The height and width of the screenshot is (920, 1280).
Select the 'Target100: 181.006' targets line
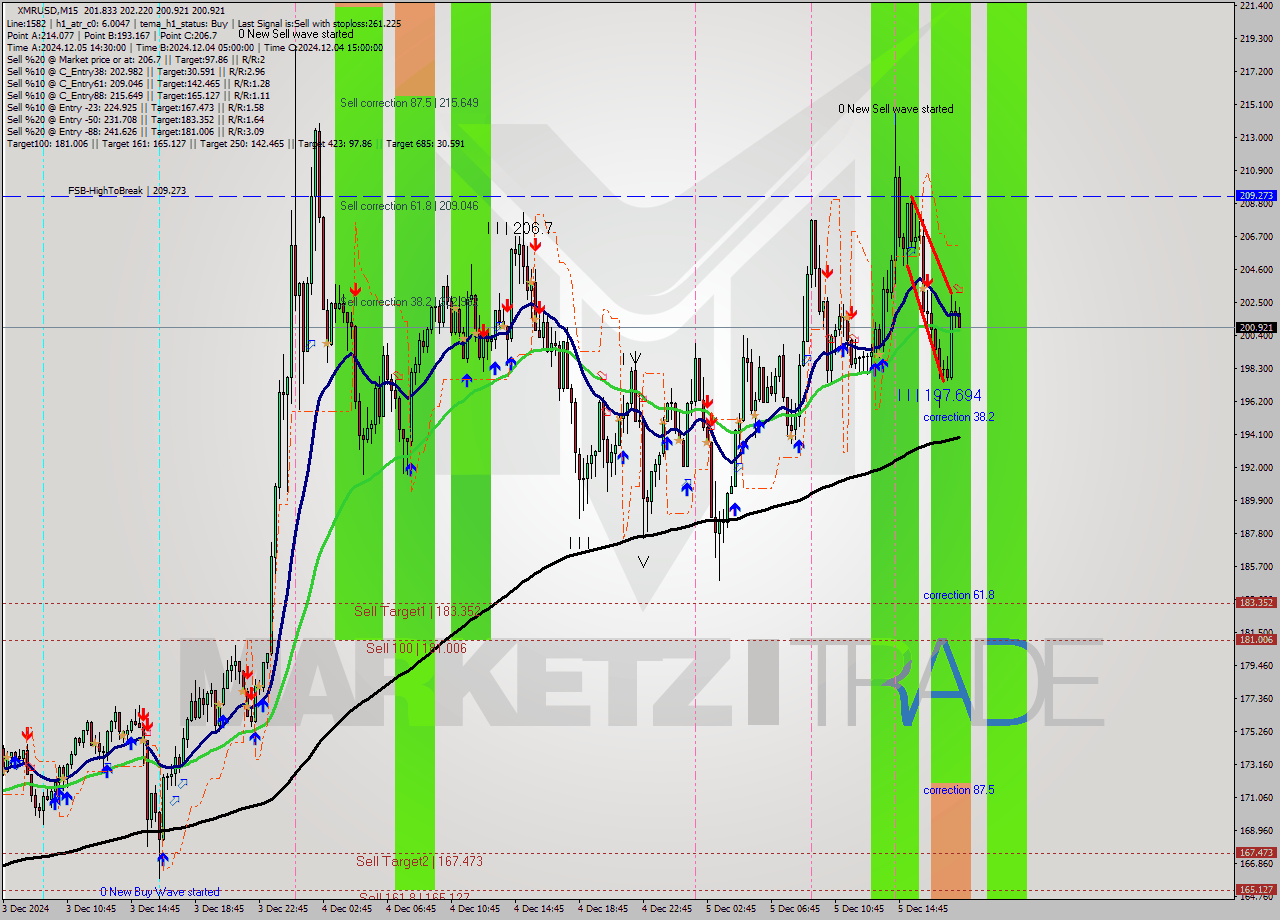(x=236, y=144)
